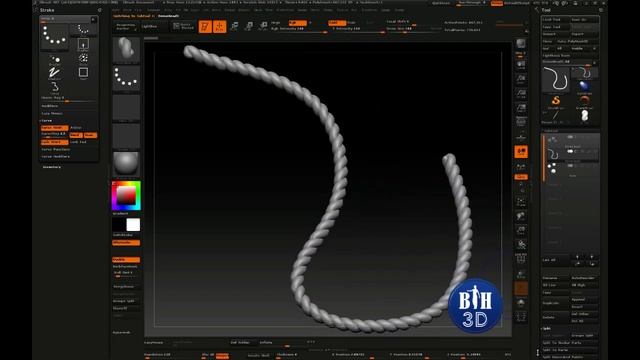This screenshot has height=360, width=640.
Task: Open the stroke dots thumbnail on left shelf
Action: point(126,78)
